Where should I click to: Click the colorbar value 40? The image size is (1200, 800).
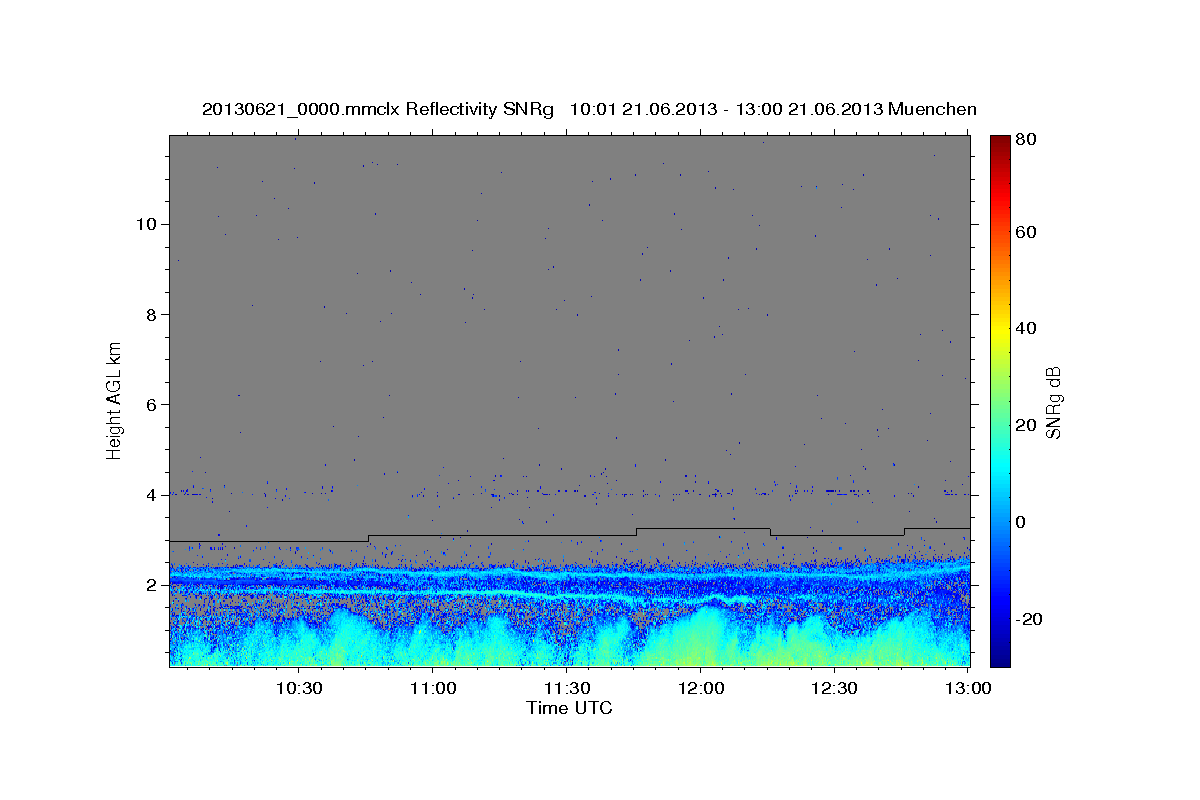pos(1027,328)
